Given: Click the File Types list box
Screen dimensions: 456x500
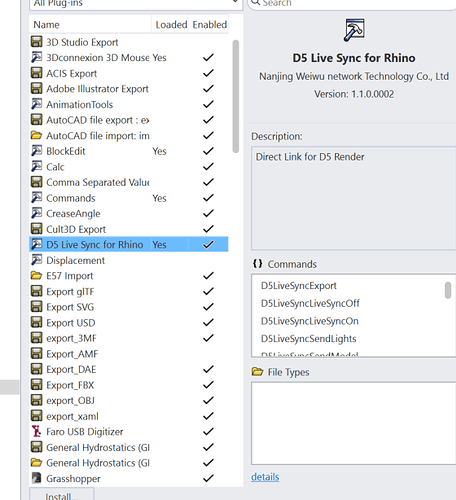Looking at the screenshot, I should pyautogui.click(x=354, y=423).
